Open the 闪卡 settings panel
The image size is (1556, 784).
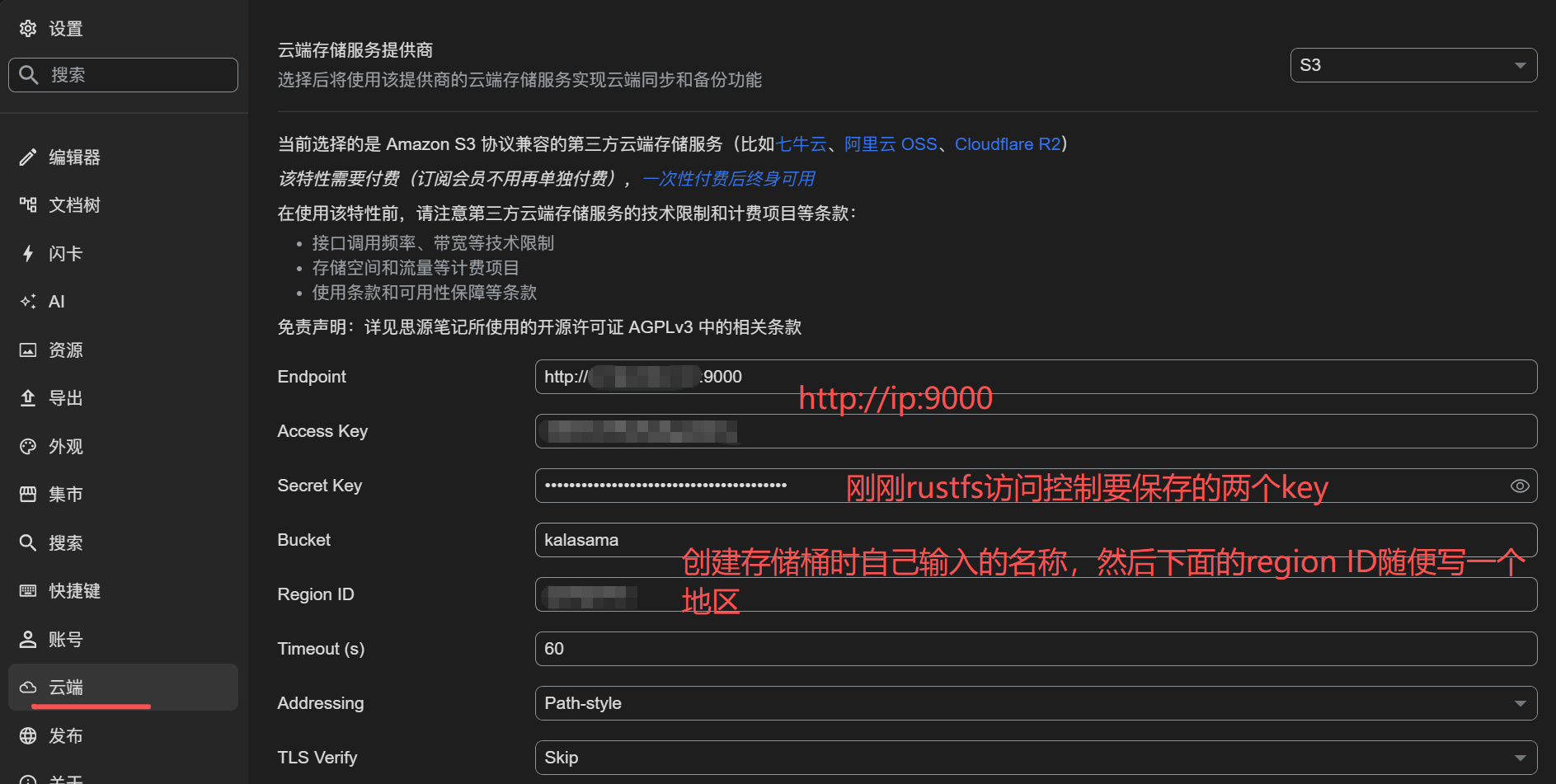pos(64,253)
